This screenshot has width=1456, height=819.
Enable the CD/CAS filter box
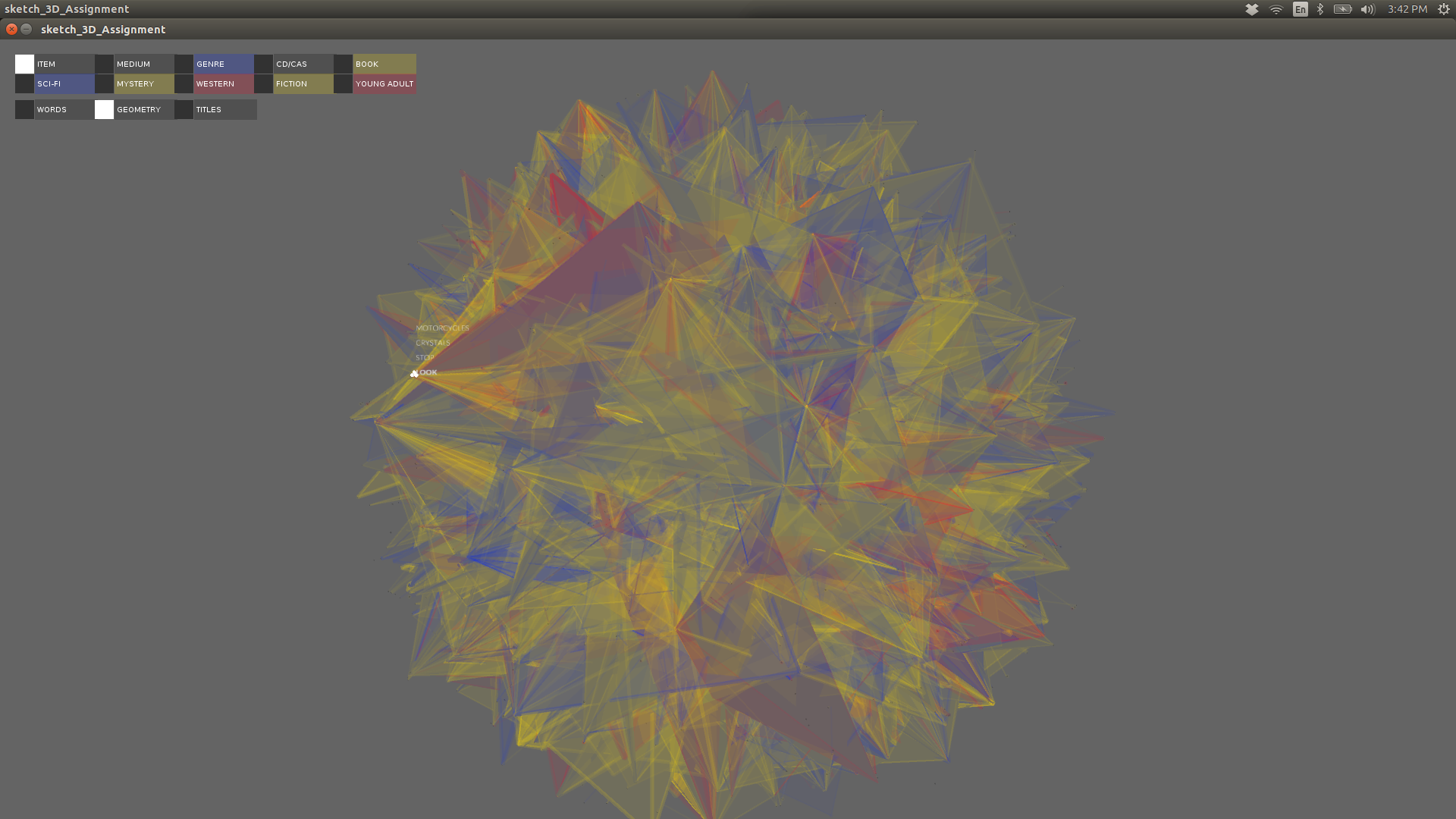coord(263,64)
